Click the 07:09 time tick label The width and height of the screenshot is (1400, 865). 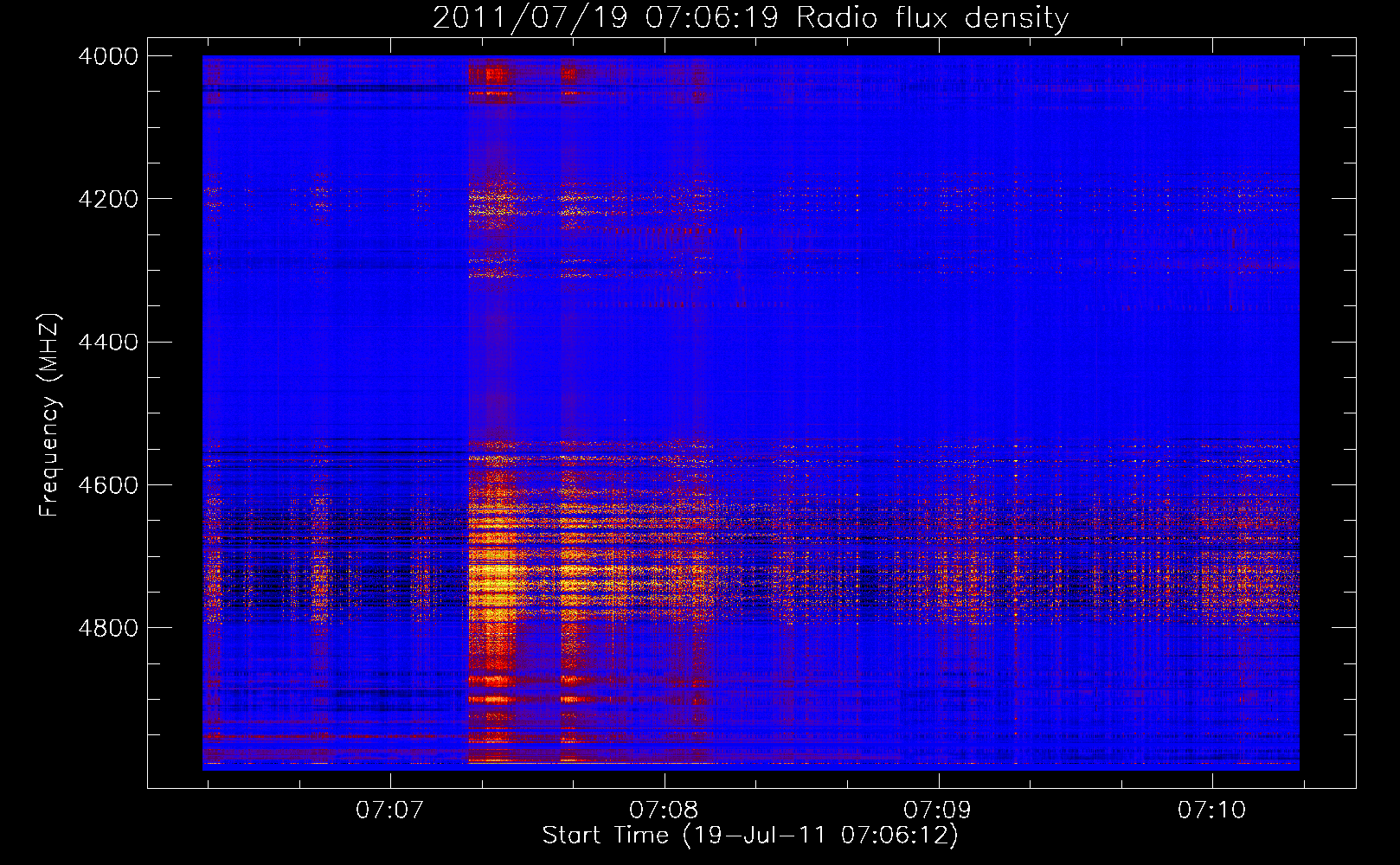(938, 810)
